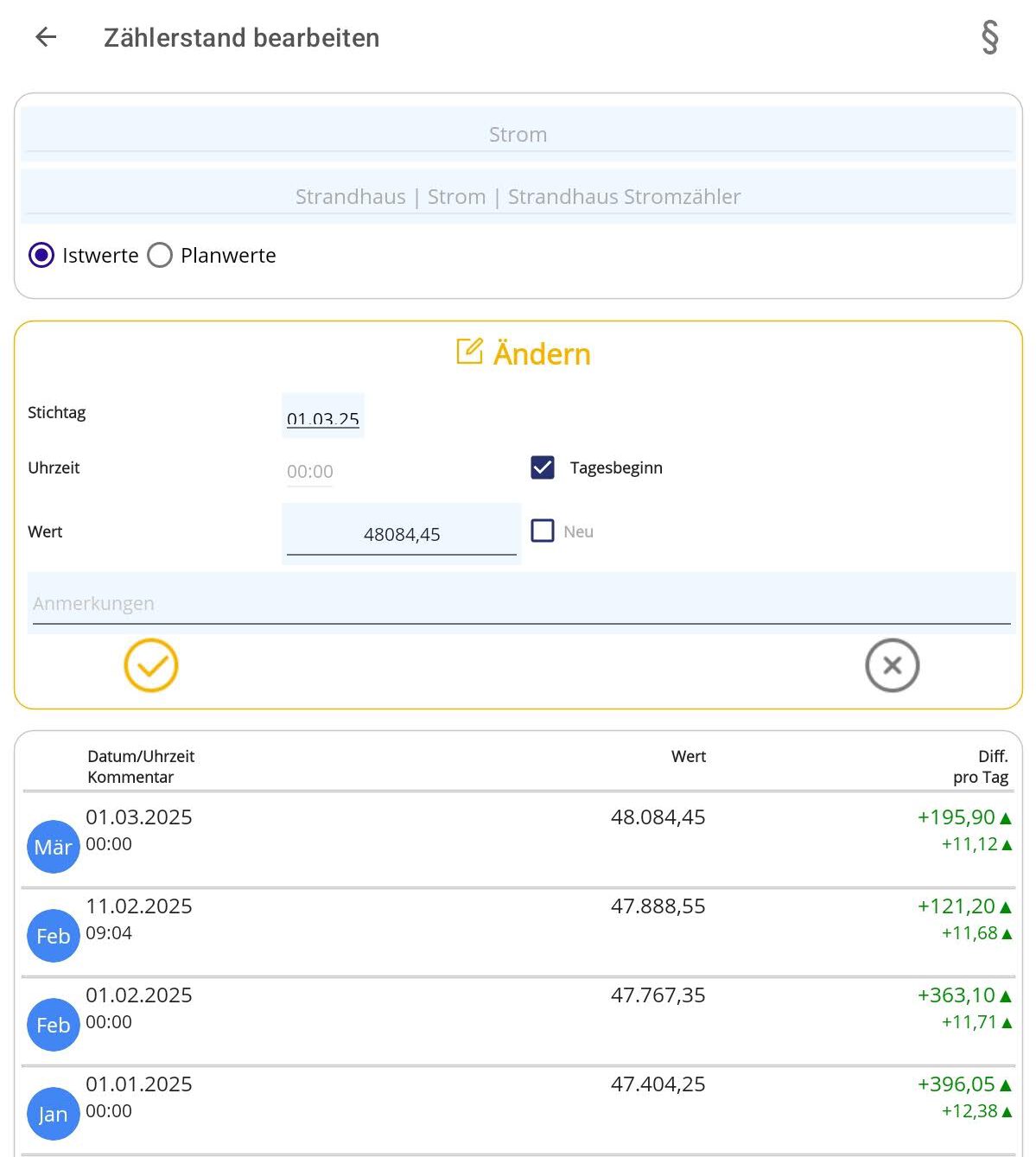Screen dimensions: 1036x1157
Task: Uncheck the Tagesbeginn checkbox
Action: pos(543,467)
